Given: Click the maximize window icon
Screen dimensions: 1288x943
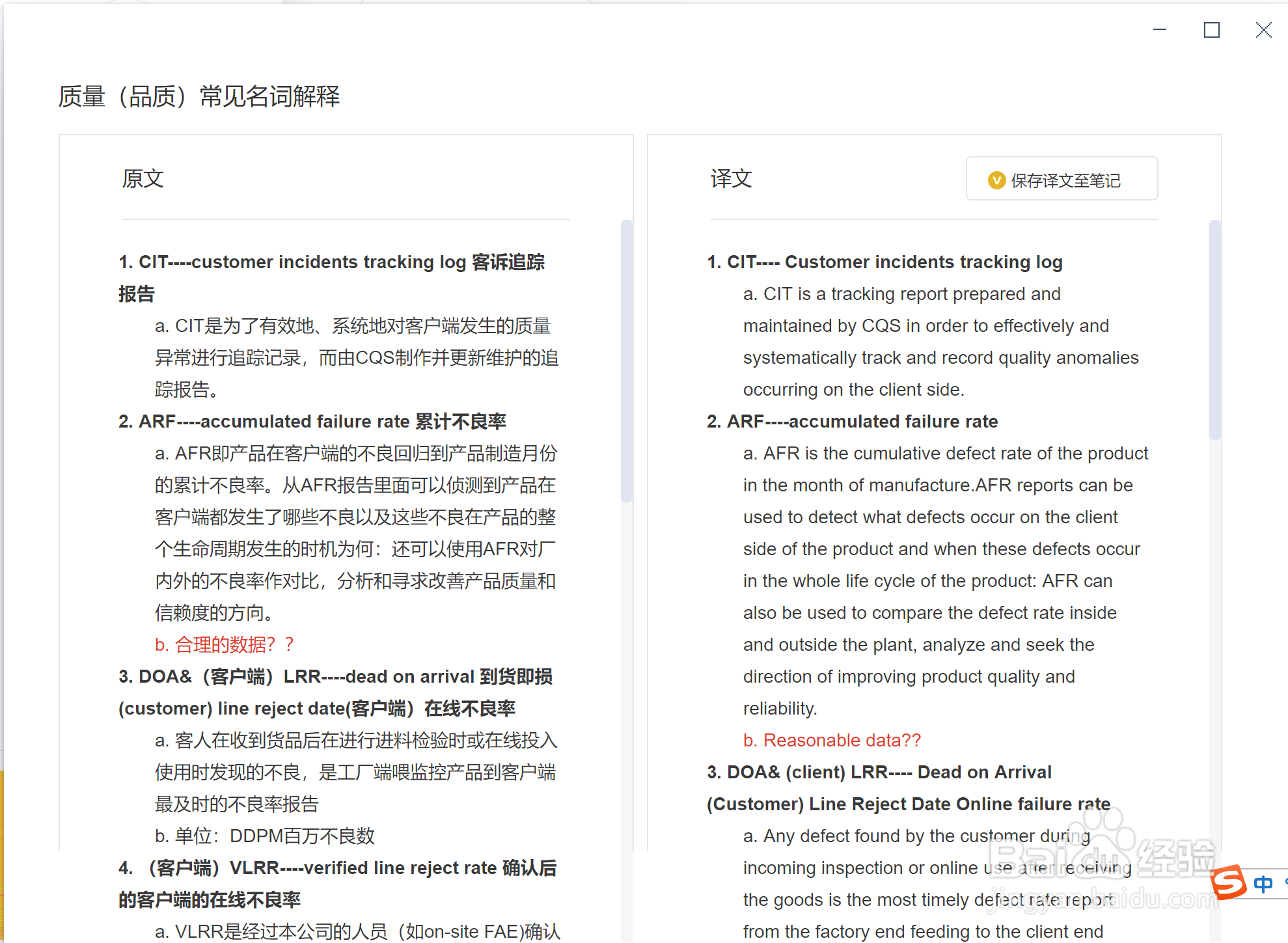Looking at the screenshot, I should coord(1211,30).
